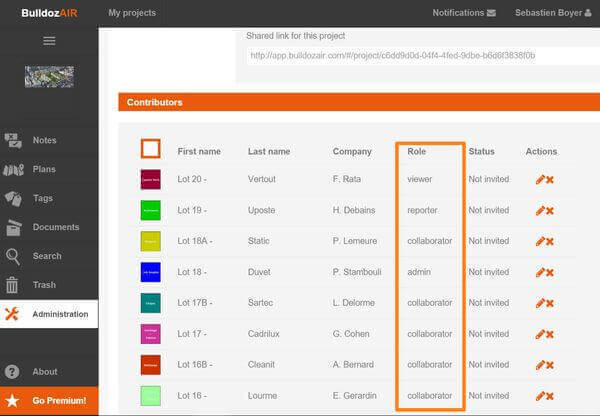The image size is (600, 416).
Task: Open the Tags section link
Action: pyautogui.click(x=43, y=198)
